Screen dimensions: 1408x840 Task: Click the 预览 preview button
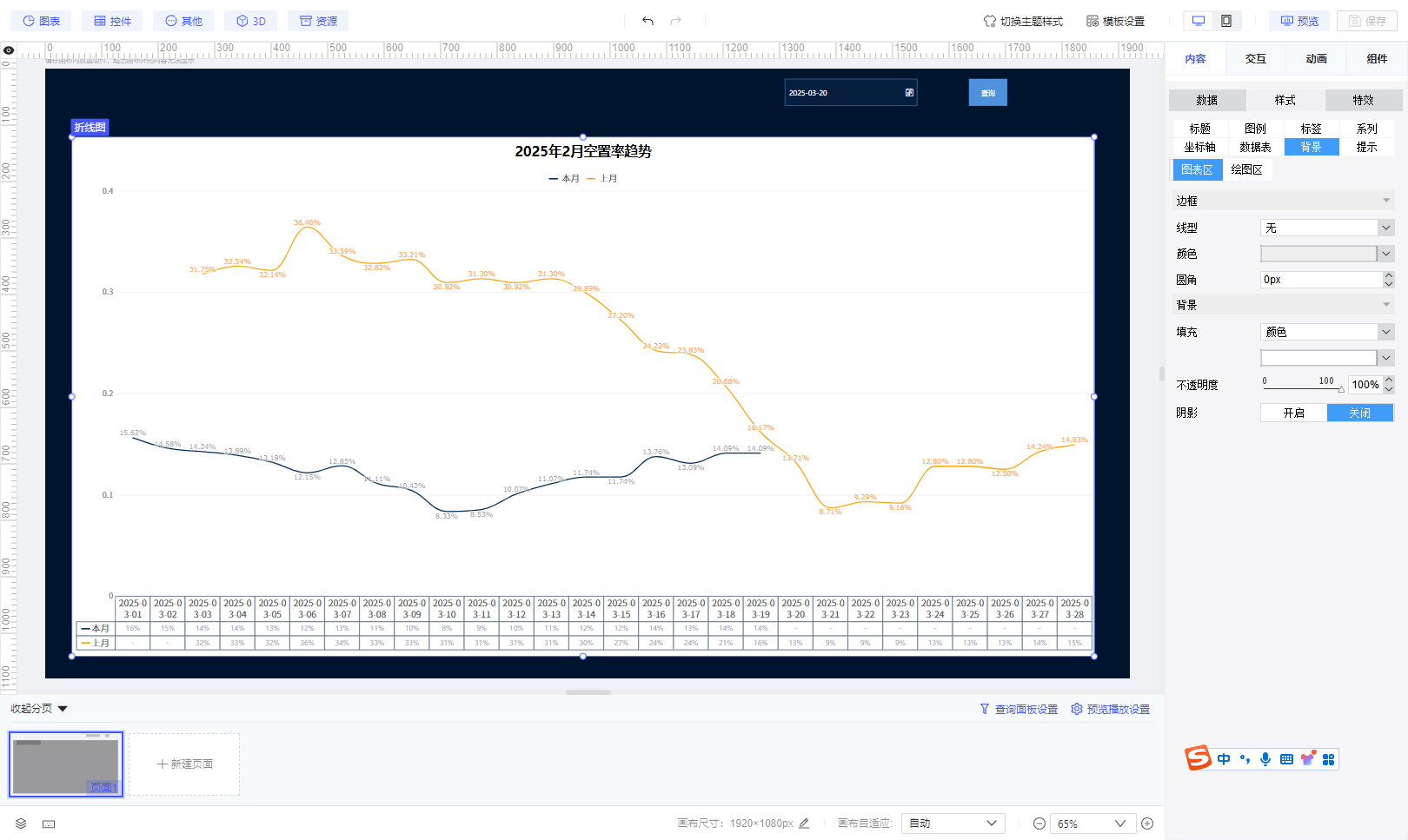[x=1299, y=21]
